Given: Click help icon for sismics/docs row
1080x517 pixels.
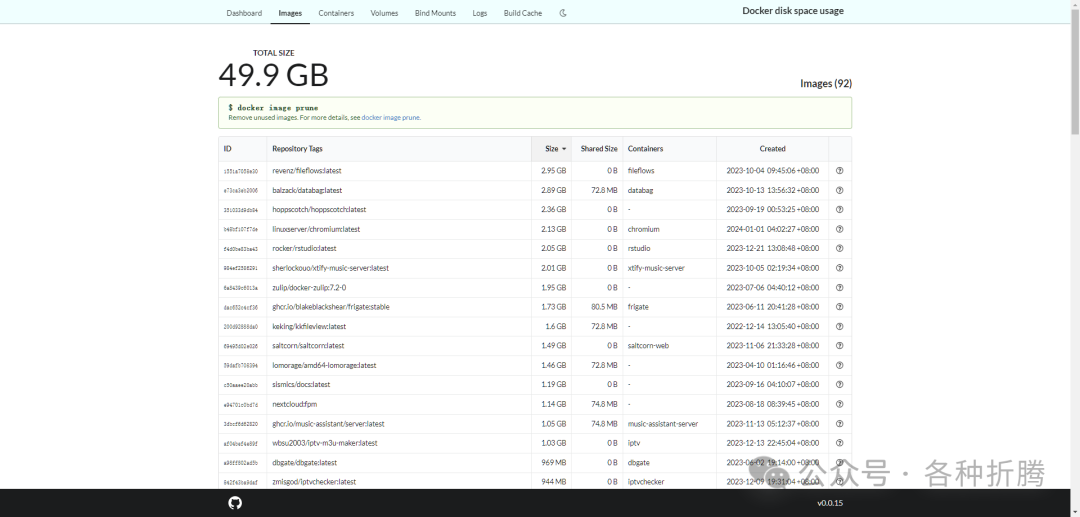Looking at the screenshot, I should pos(840,385).
